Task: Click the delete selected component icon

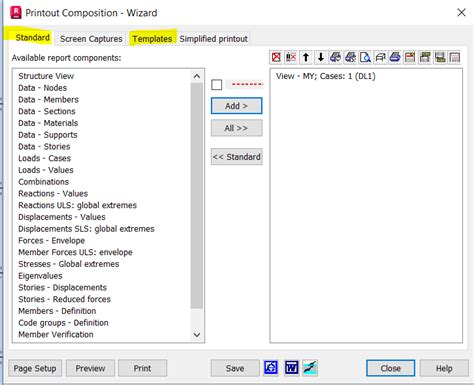Action: point(291,57)
